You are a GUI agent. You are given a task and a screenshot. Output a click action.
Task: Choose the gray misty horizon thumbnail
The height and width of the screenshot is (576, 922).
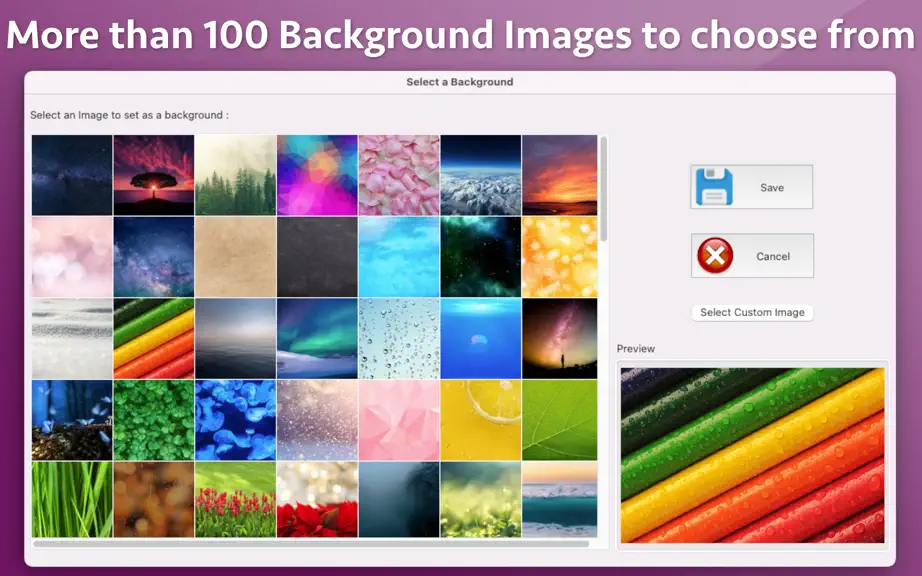click(x=235, y=339)
